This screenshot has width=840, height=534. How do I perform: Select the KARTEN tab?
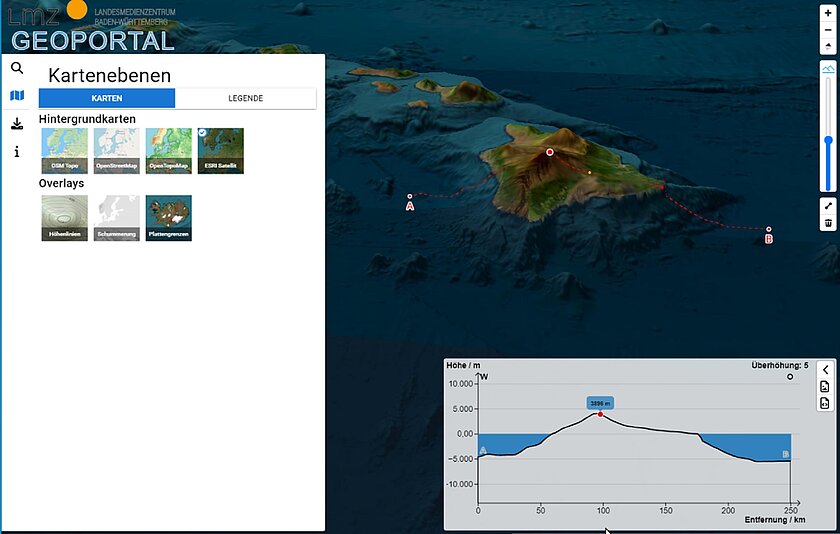[107, 98]
